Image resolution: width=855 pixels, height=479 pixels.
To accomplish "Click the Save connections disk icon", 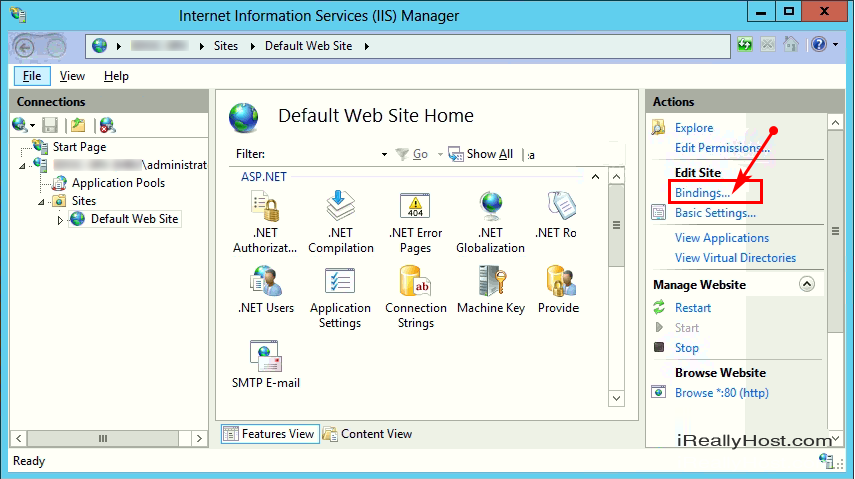I will [50, 125].
